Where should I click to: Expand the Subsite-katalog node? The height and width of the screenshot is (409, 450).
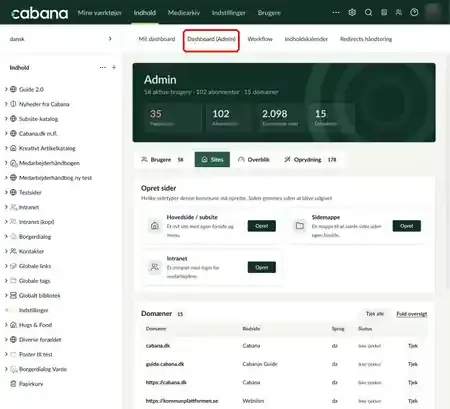point(6,119)
